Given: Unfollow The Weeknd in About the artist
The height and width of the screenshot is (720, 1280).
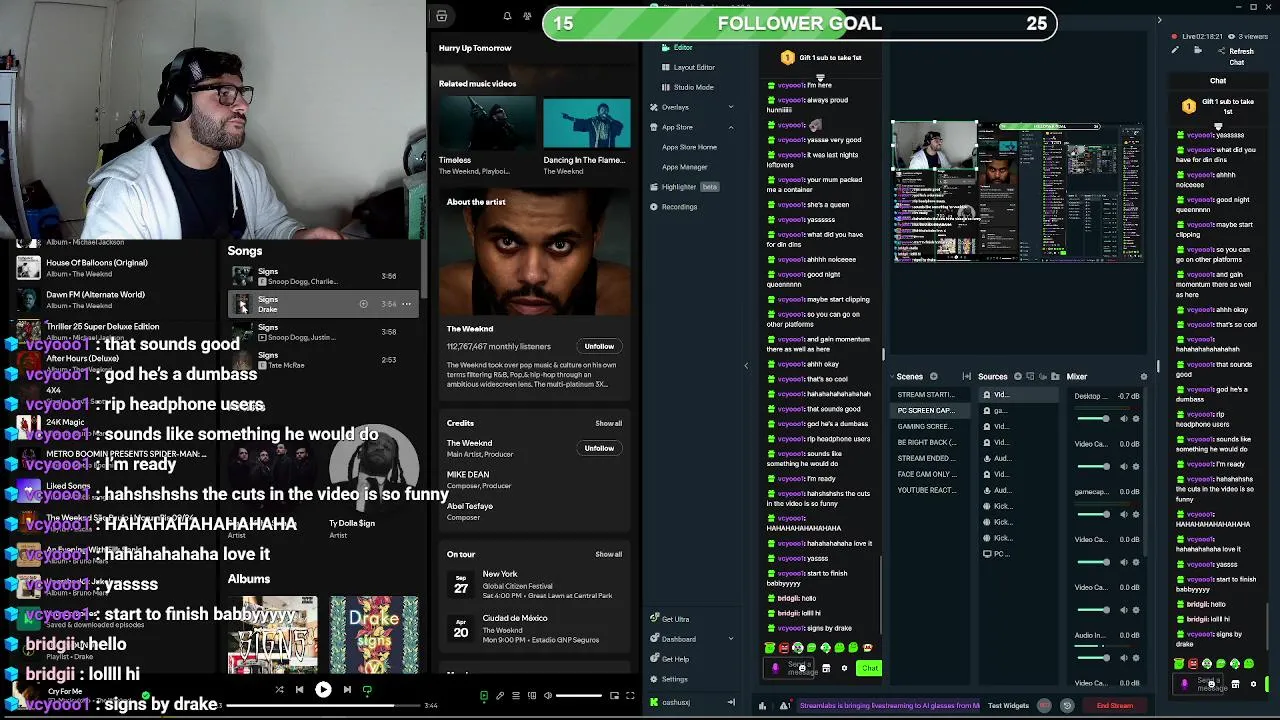Looking at the screenshot, I should pos(599,346).
